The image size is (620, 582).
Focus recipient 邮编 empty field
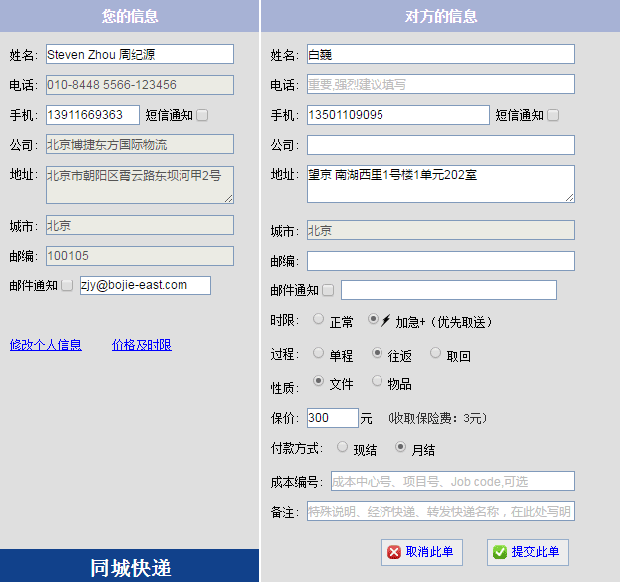[441, 261]
